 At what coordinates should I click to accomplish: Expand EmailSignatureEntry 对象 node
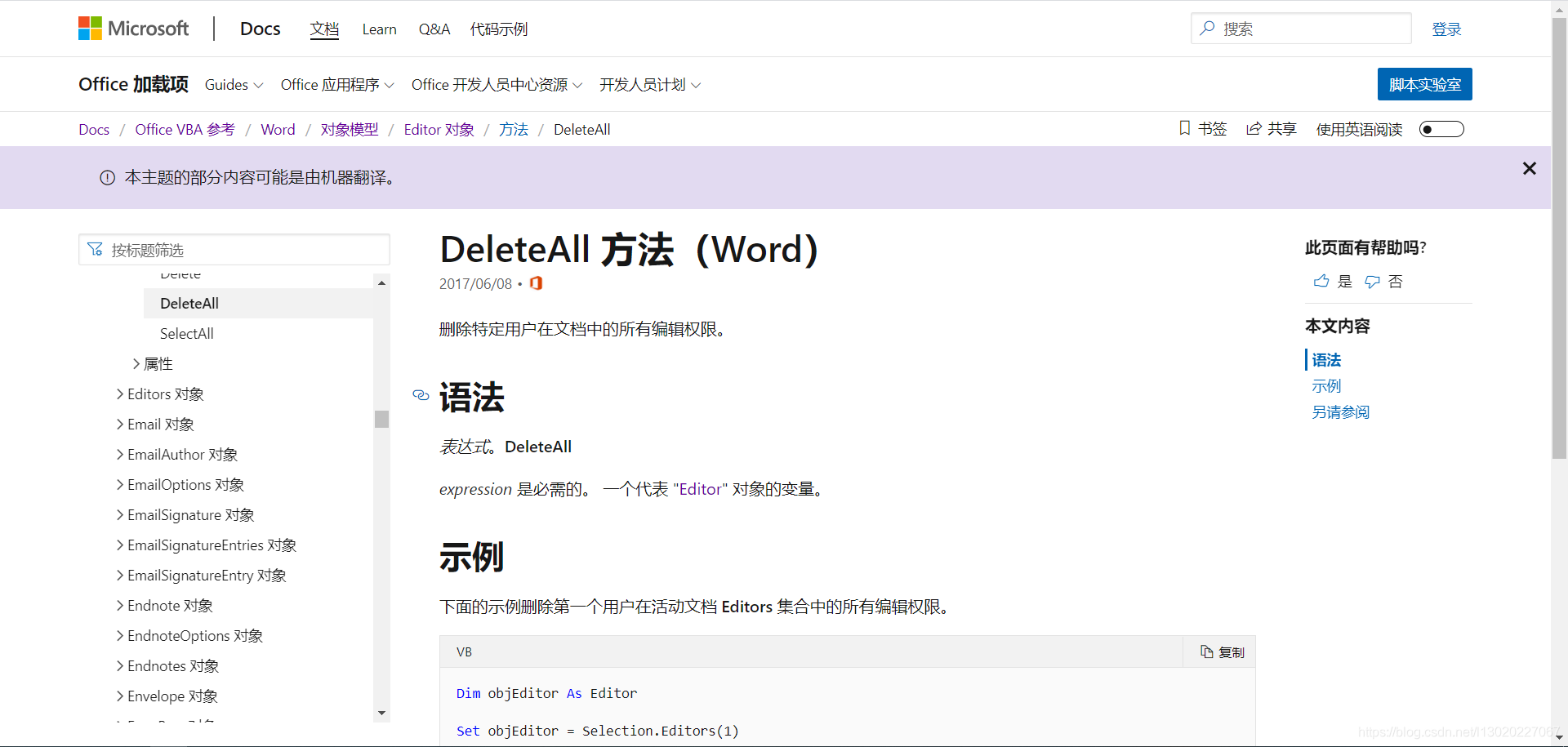[x=120, y=576]
